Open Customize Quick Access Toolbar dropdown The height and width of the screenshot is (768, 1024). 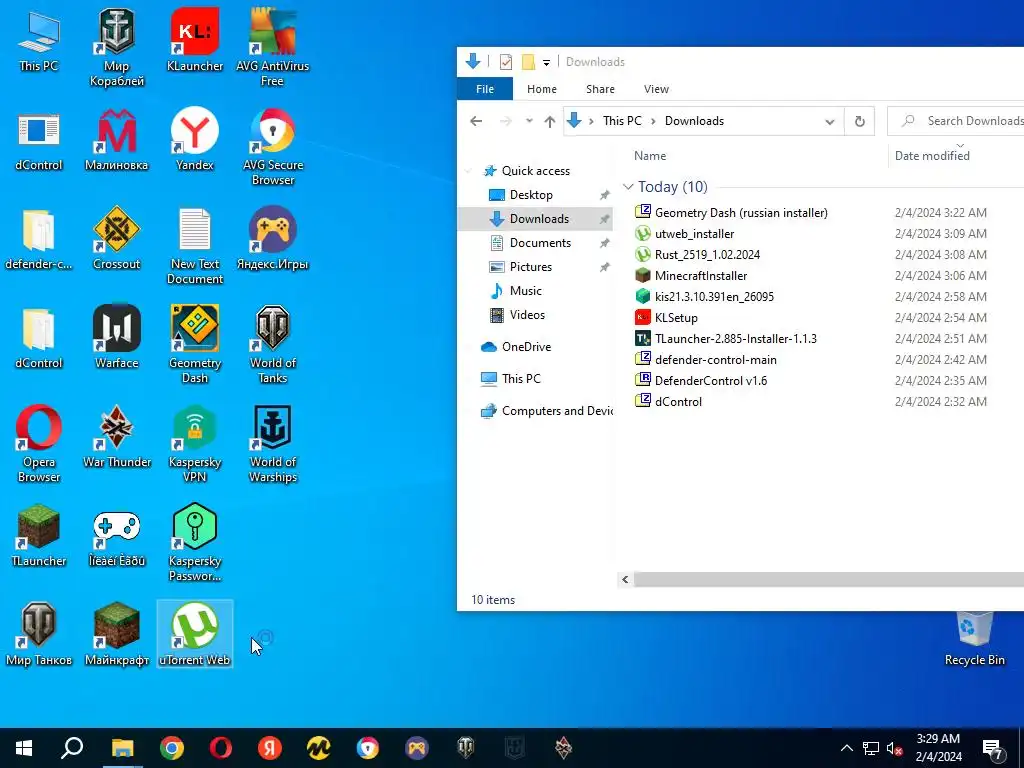[547, 63]
